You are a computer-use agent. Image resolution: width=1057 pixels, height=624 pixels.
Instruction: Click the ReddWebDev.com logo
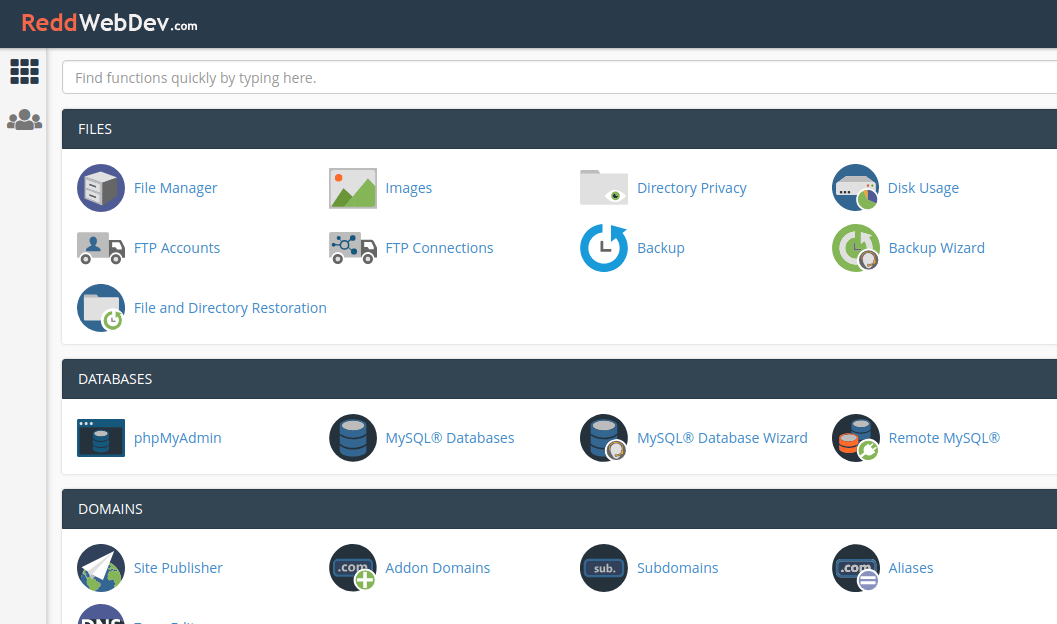pyautogui.click(x=109, y=24)
